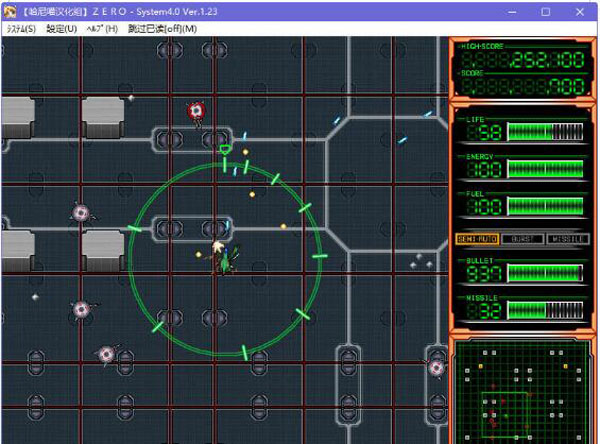Toggle the 跳过已读[off](M) menu item
This screenshot has height=444, width=600.
[162, 29]
